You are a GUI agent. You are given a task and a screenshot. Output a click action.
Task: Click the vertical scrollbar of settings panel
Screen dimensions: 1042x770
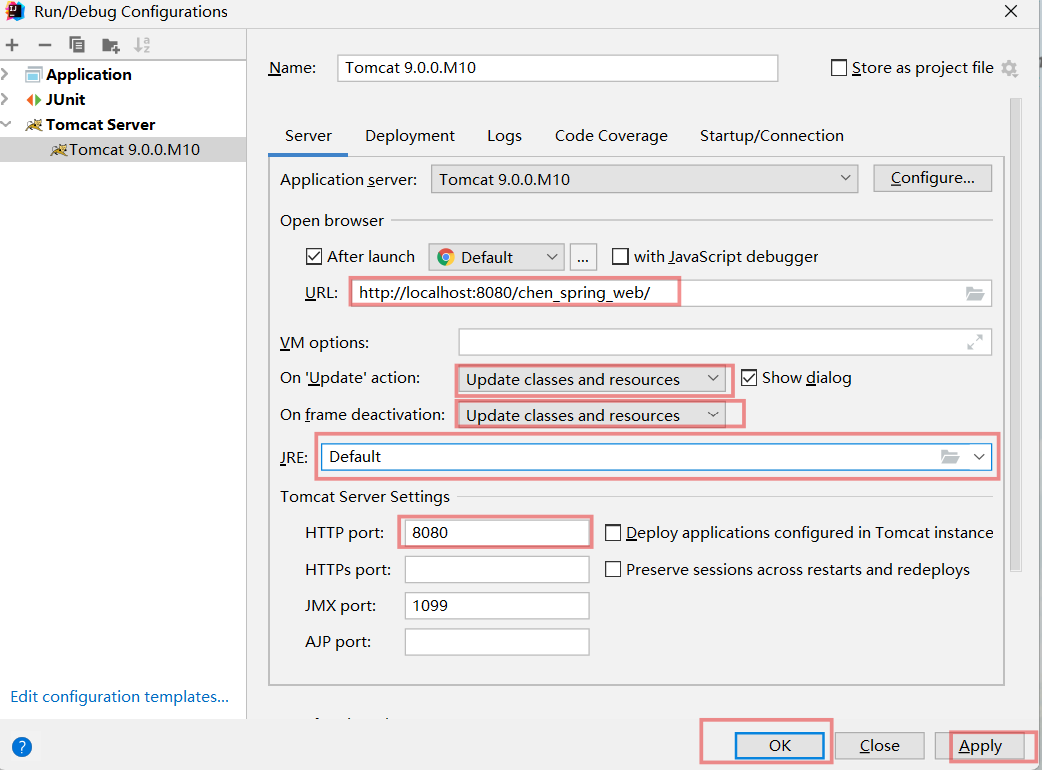coord(1015,334)
